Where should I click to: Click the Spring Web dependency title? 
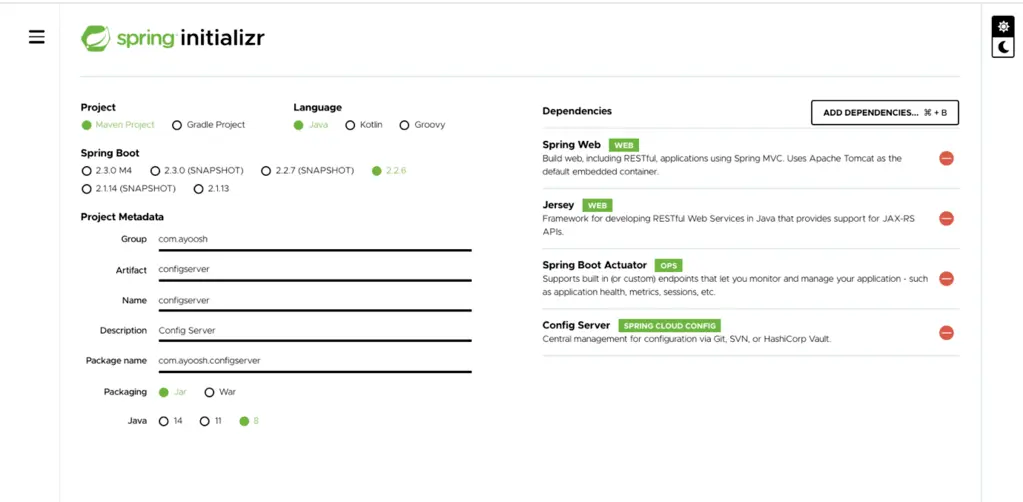[x=572, y=145]
